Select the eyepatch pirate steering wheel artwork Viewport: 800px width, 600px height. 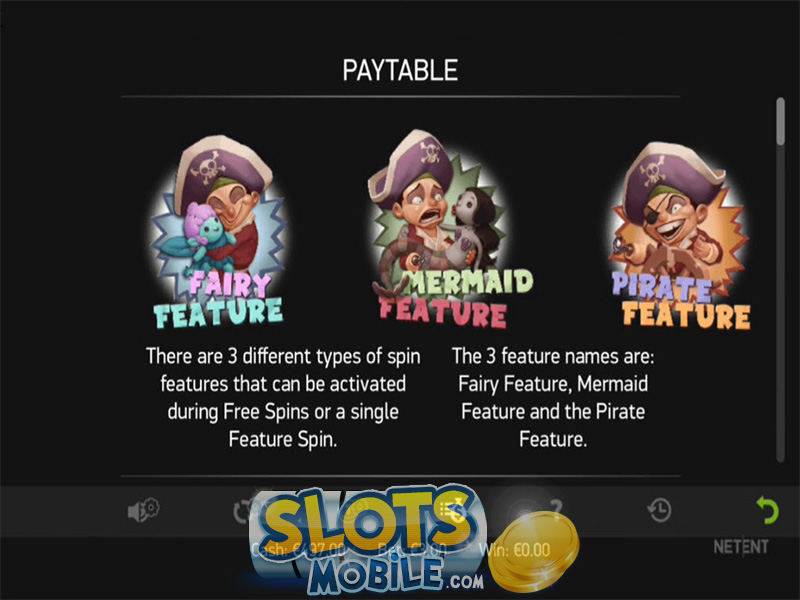click(x=681, y=235)
